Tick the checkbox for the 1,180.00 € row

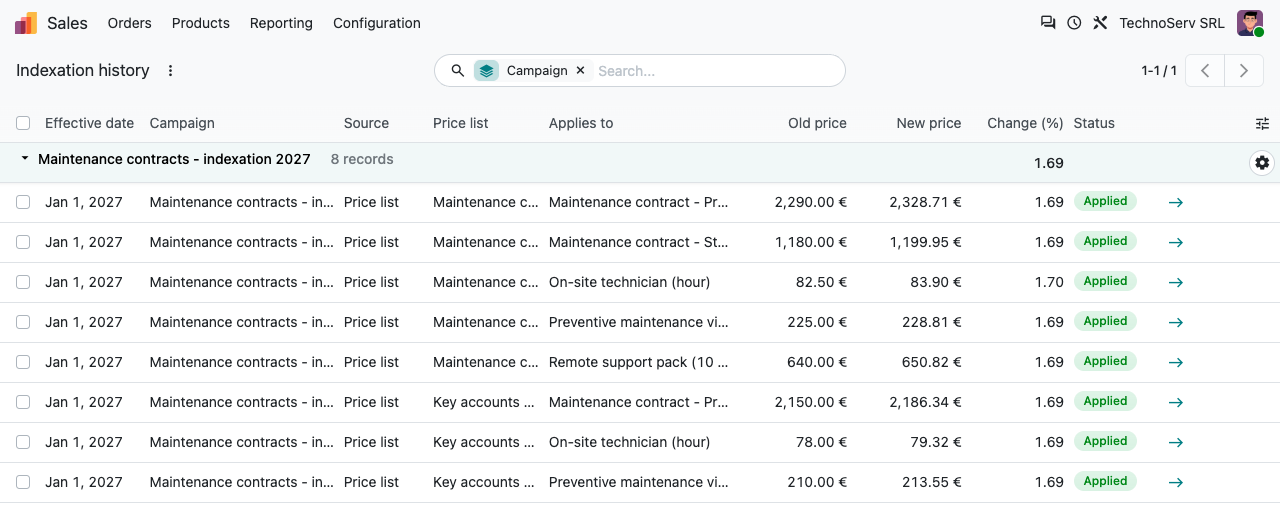tap(23, 242)
